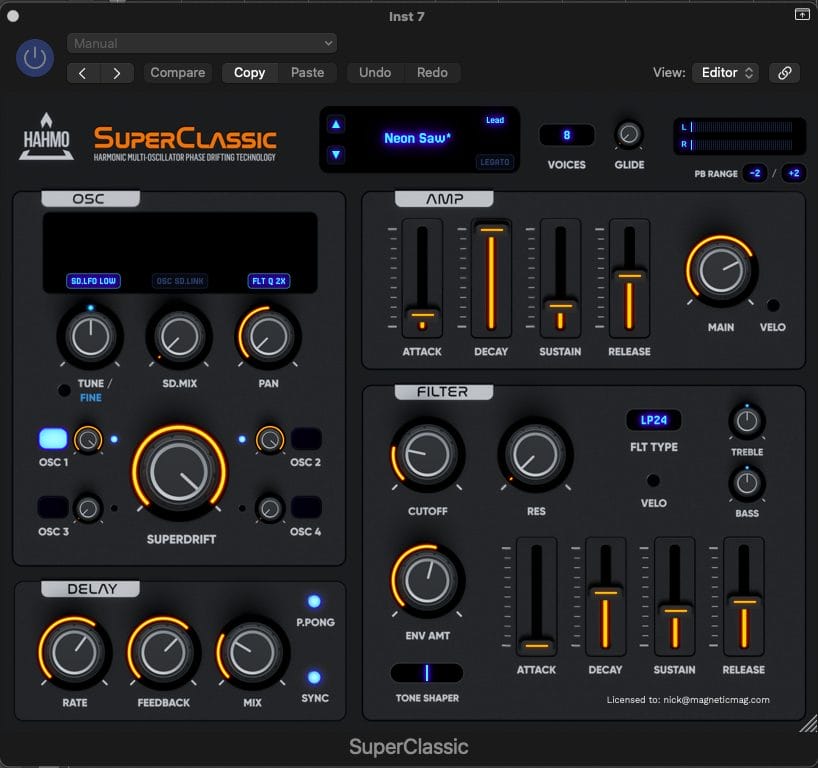Click the SD.MIX knob
The width and height of the screenshot is (818, 768).
point(179,337)
